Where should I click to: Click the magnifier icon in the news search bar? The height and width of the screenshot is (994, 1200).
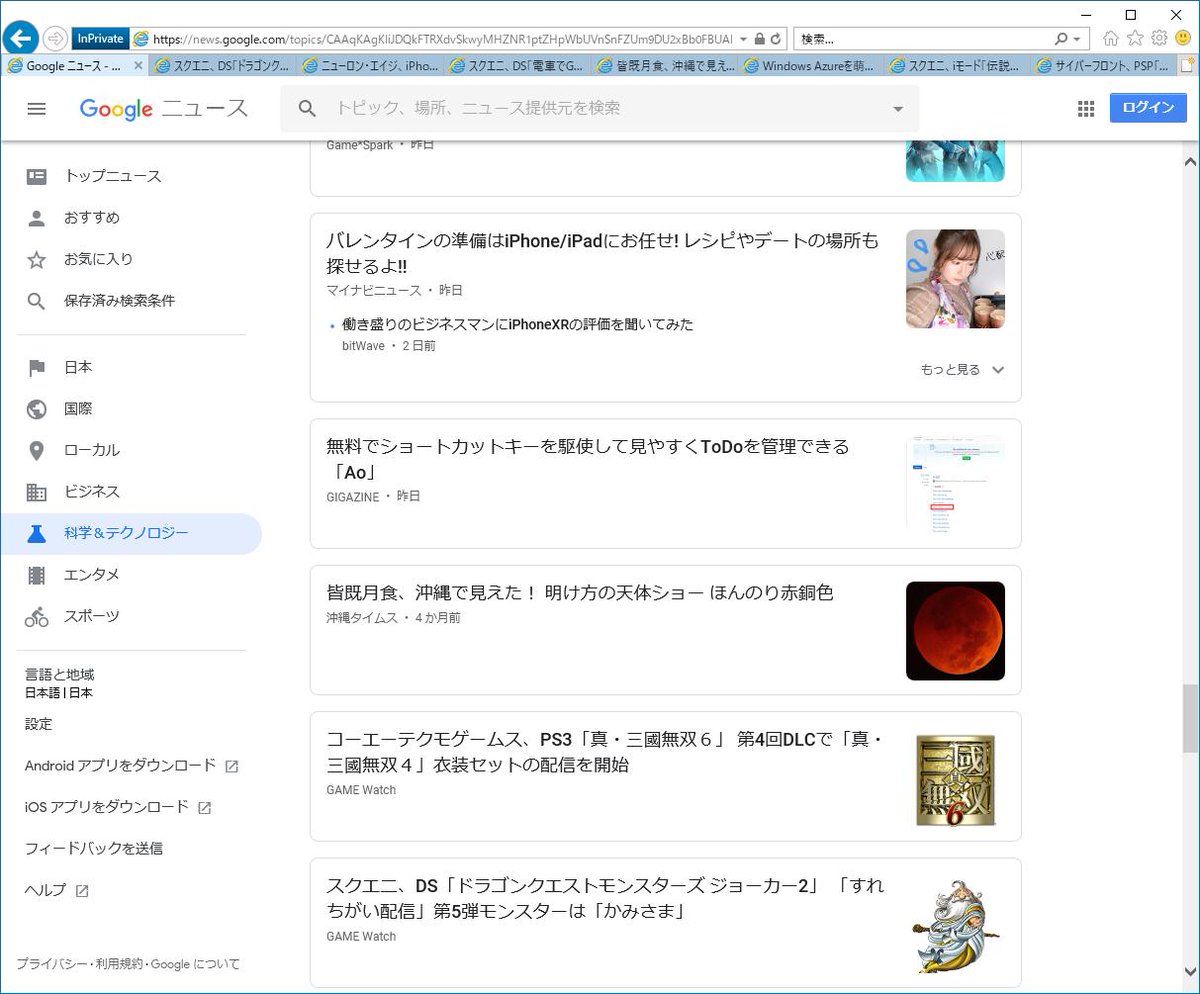click(x=308, y=108)
